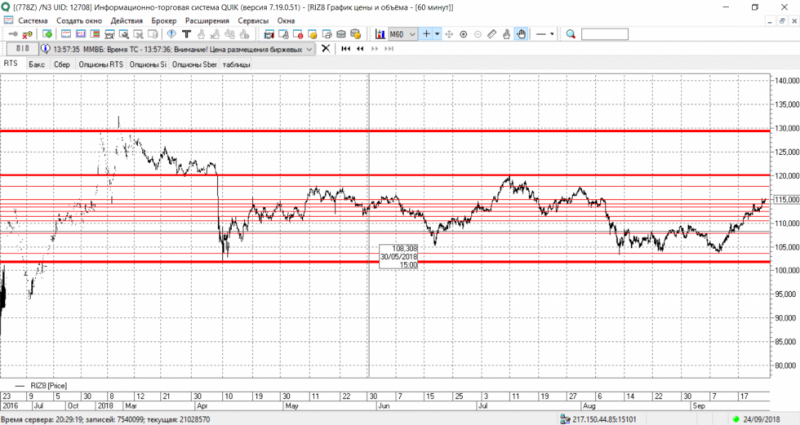The height and width of the screenshot is (425, 800).
Task: Click the date 24/09/2018 in status bar
Action: (761, 419)
